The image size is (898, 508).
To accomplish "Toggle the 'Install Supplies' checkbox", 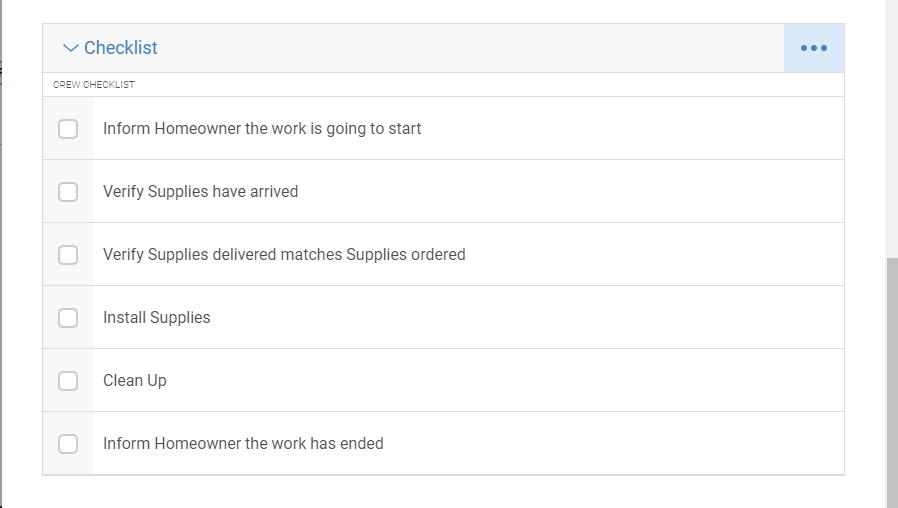I will [68, 318].
